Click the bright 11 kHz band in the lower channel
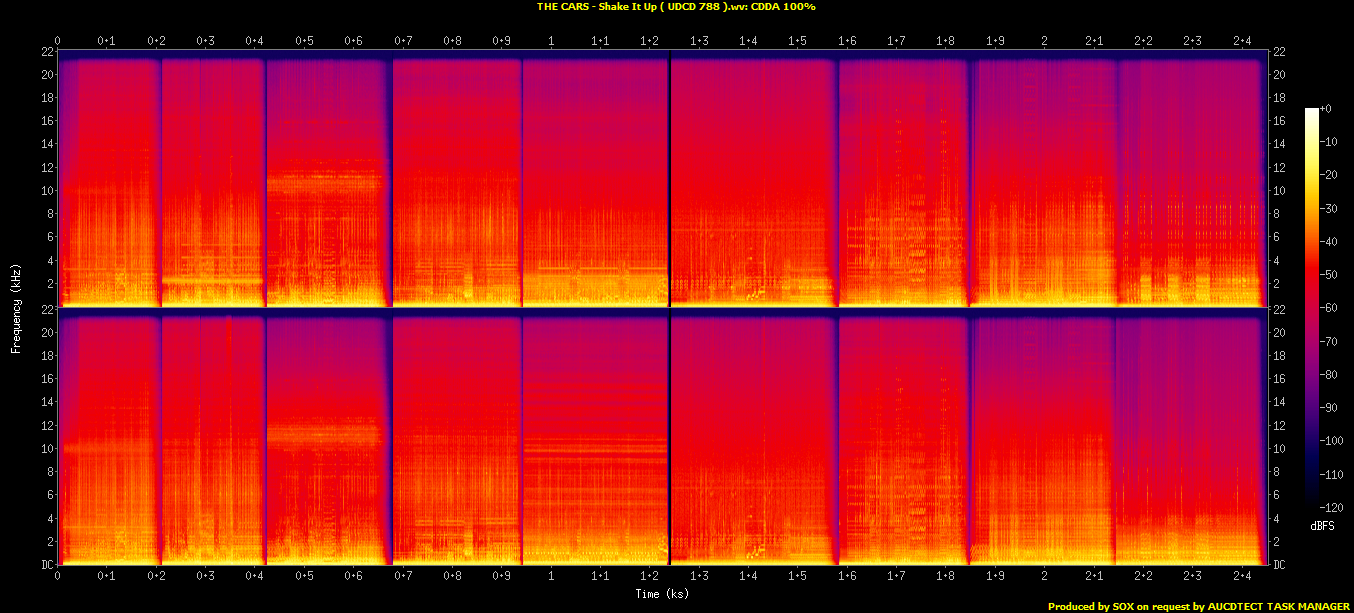Image resolution: width=1354 pixels, height=613 pixels. pyautogui.click(x=325, y=436)
